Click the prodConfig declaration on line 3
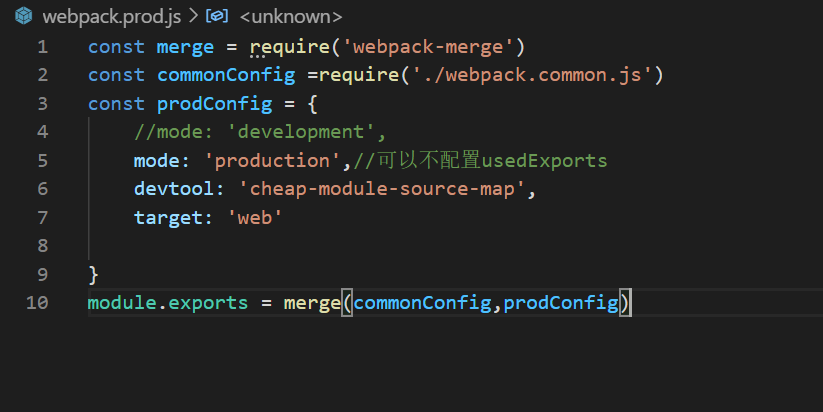The image size is (823, 412). click(x=215, y=104)
